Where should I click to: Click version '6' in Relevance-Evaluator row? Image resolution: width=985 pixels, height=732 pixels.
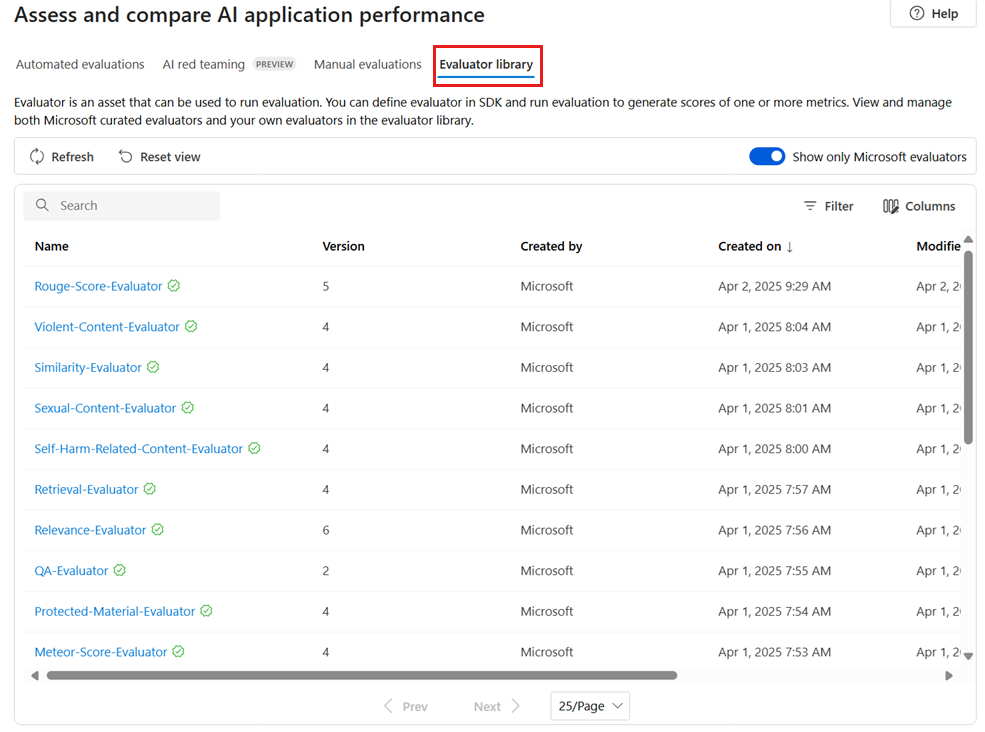325,530
